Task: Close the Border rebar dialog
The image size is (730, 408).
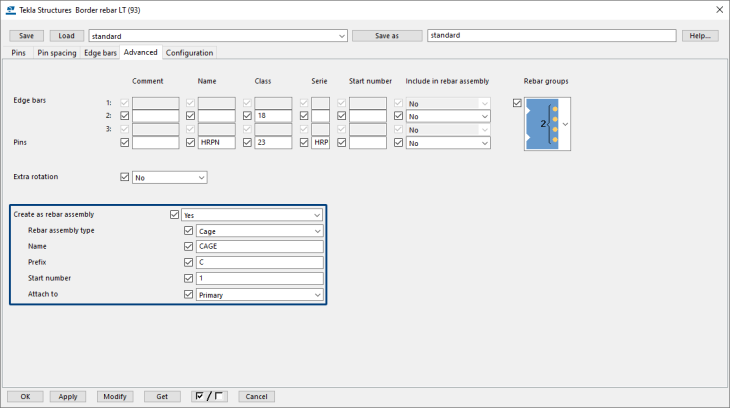Action: tap(717, 9)
